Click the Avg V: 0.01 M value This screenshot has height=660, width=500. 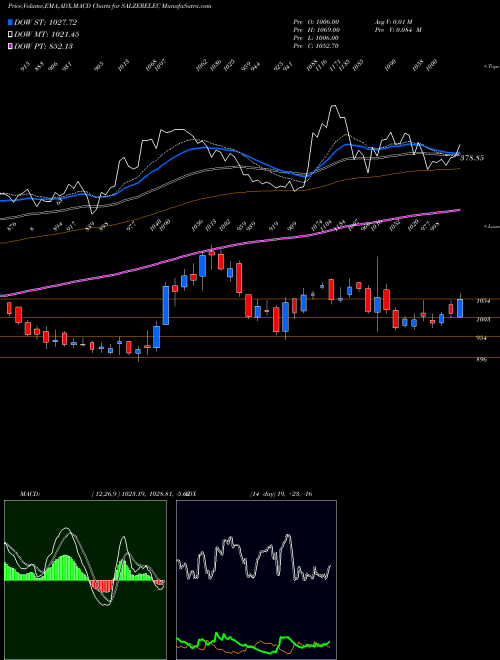[x=395, y=22]
